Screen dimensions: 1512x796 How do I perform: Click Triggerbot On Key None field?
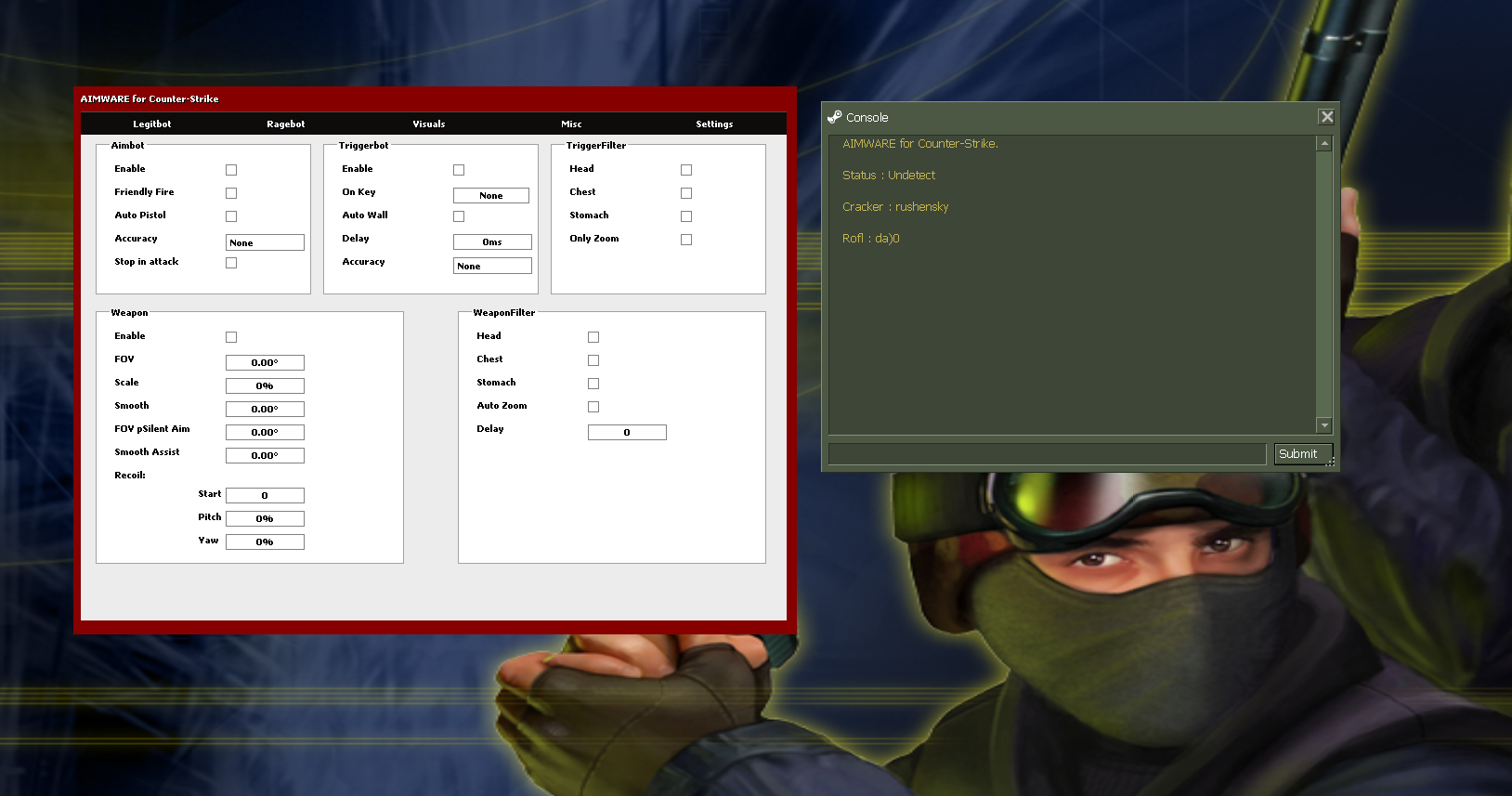click(x=491, y=195)
